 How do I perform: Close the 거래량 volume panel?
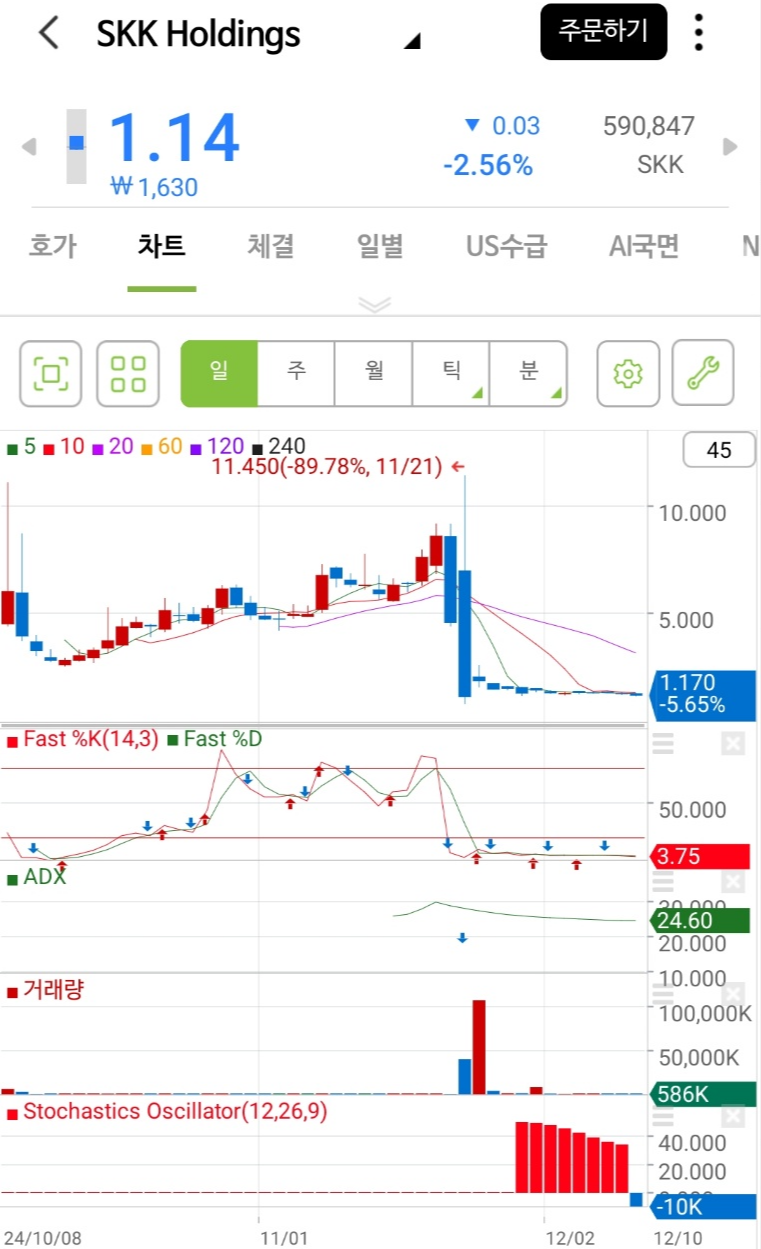coord(733,995)
